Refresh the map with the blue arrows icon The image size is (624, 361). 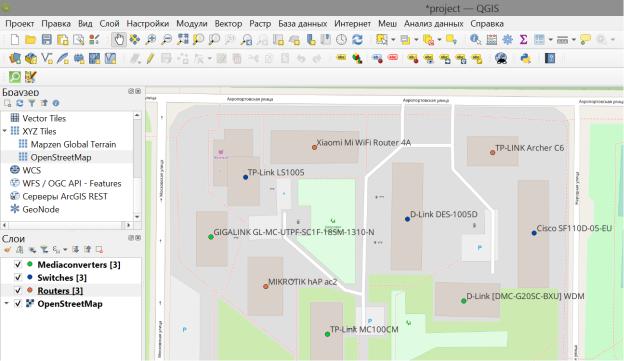[x=357, y=39]
